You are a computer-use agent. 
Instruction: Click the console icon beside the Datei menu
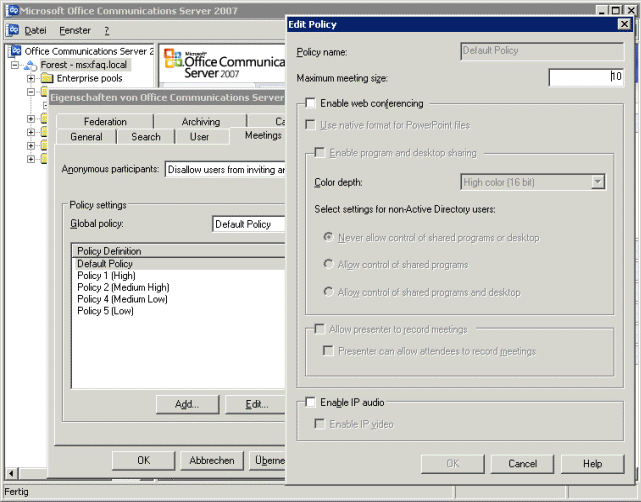click(x=13, y=30)
